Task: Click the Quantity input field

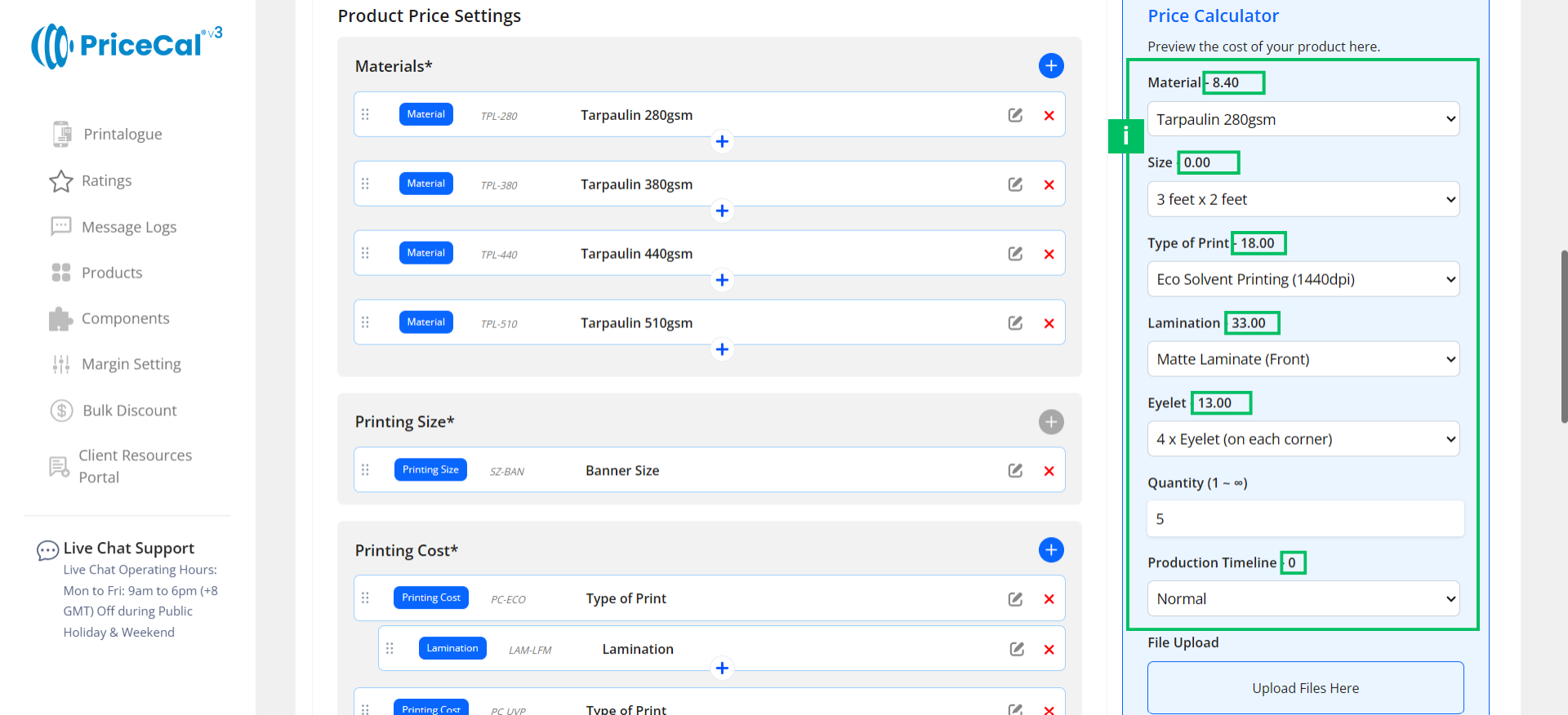Action: coord(1305,519)
